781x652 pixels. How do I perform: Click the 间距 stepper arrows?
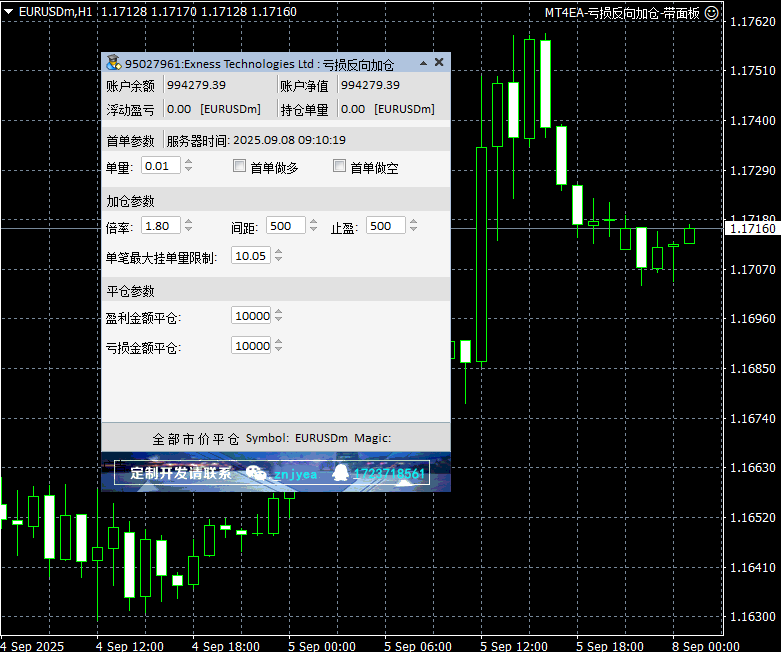pos(313,226)
